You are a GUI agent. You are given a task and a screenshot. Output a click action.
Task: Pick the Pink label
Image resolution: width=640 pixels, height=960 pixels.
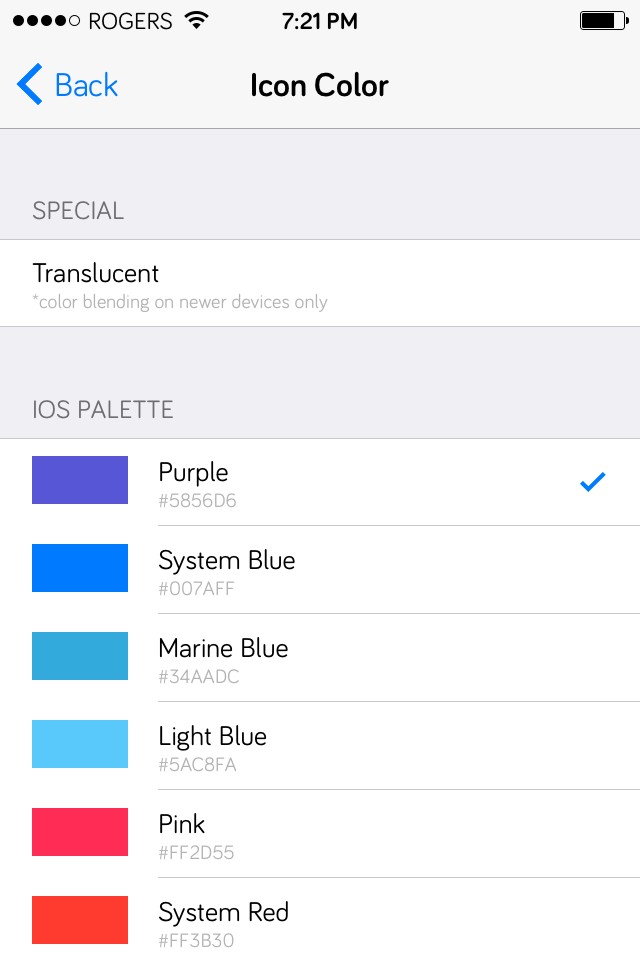coord(182,825)
